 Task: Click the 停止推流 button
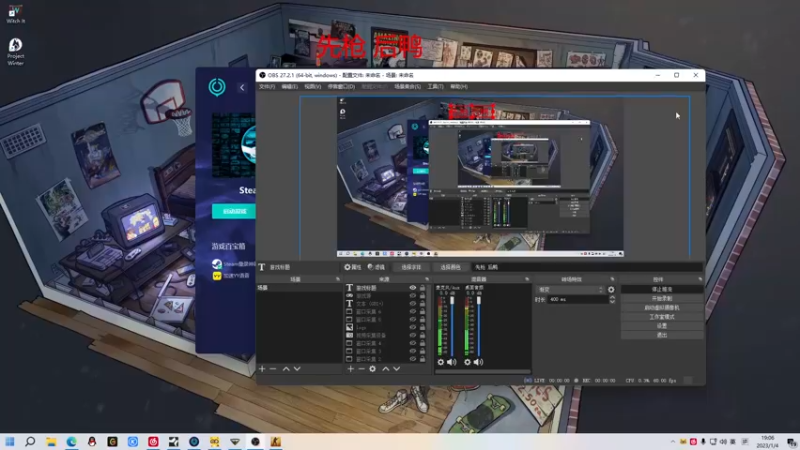662,289
